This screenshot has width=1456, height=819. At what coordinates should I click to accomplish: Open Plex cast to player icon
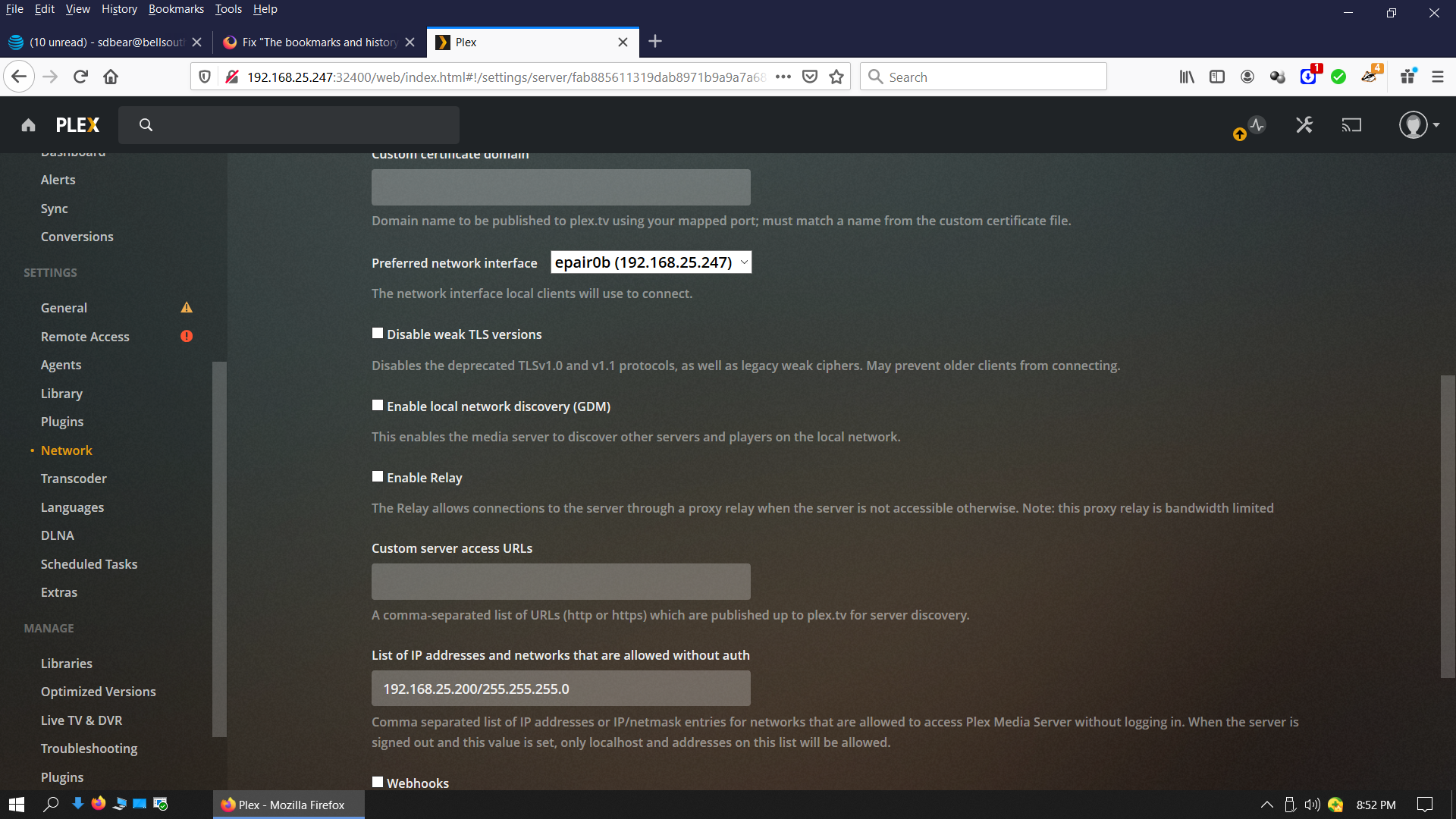[x=1351, y=125]
